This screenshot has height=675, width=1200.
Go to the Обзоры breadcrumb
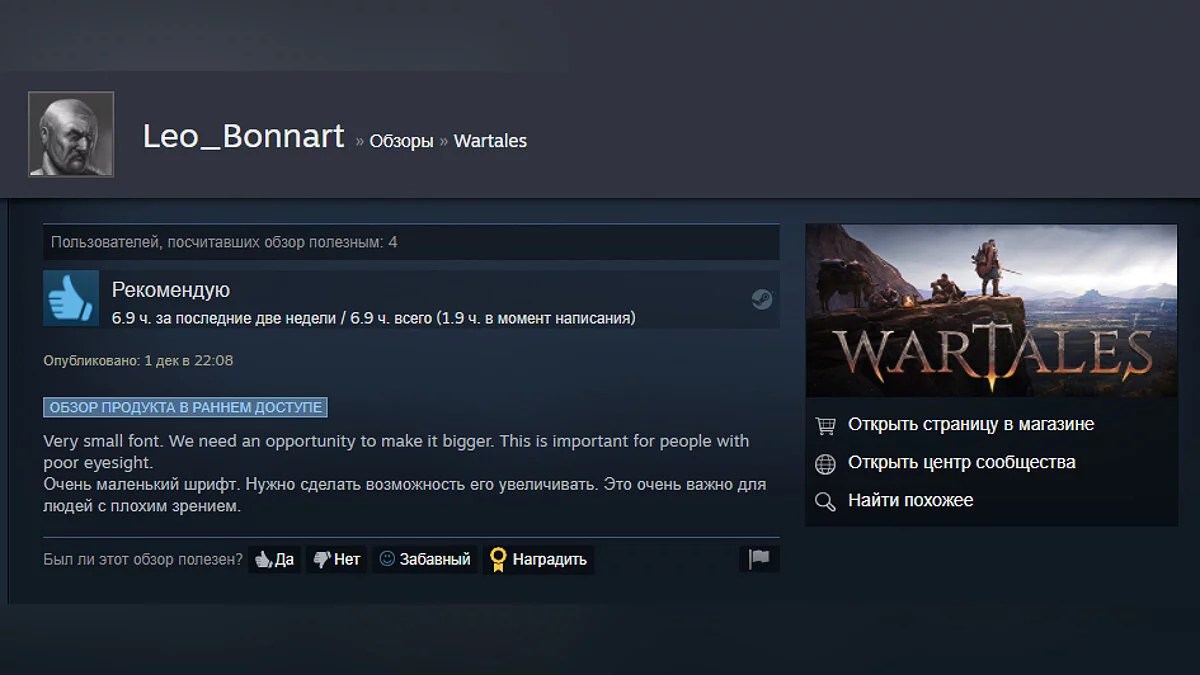click(401, 141)
